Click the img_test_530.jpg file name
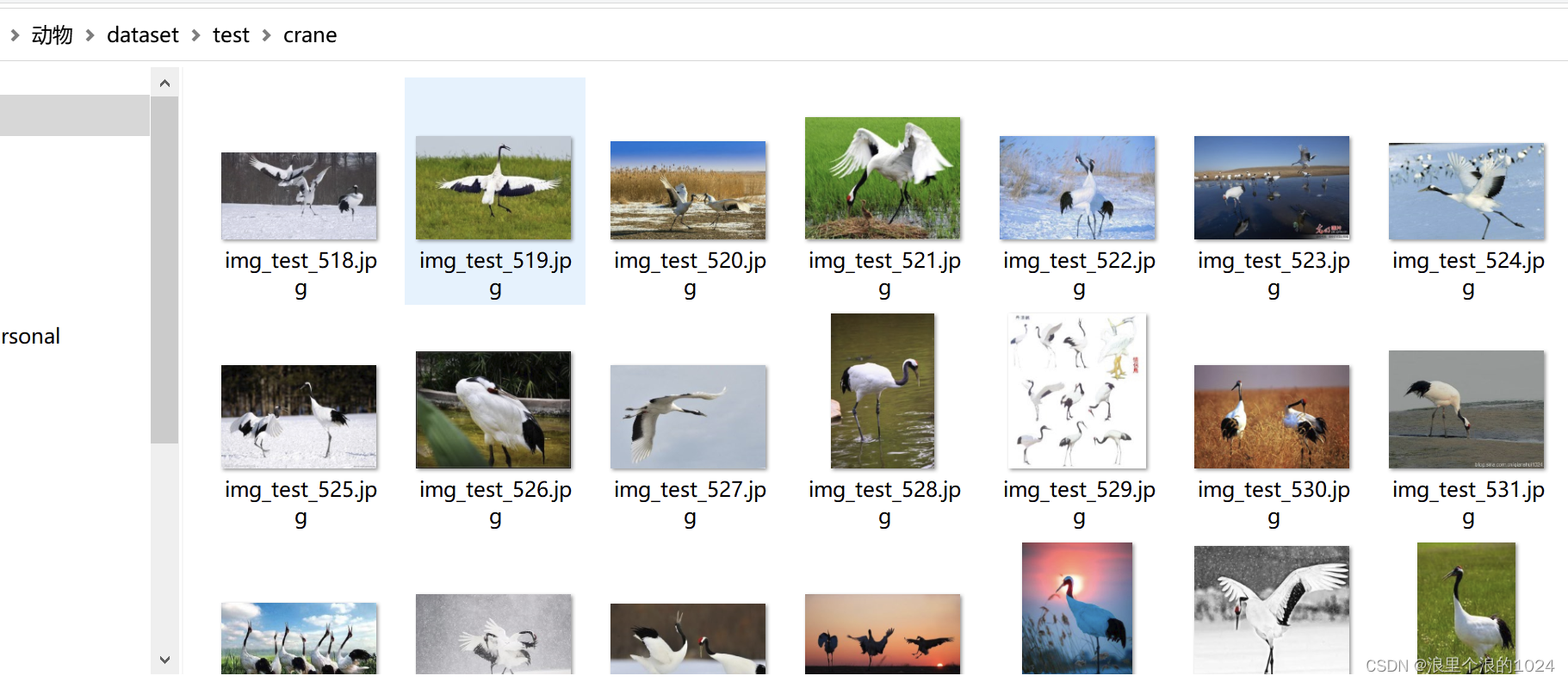This screenshot has width=1568, height=682. click(1274, 503)
